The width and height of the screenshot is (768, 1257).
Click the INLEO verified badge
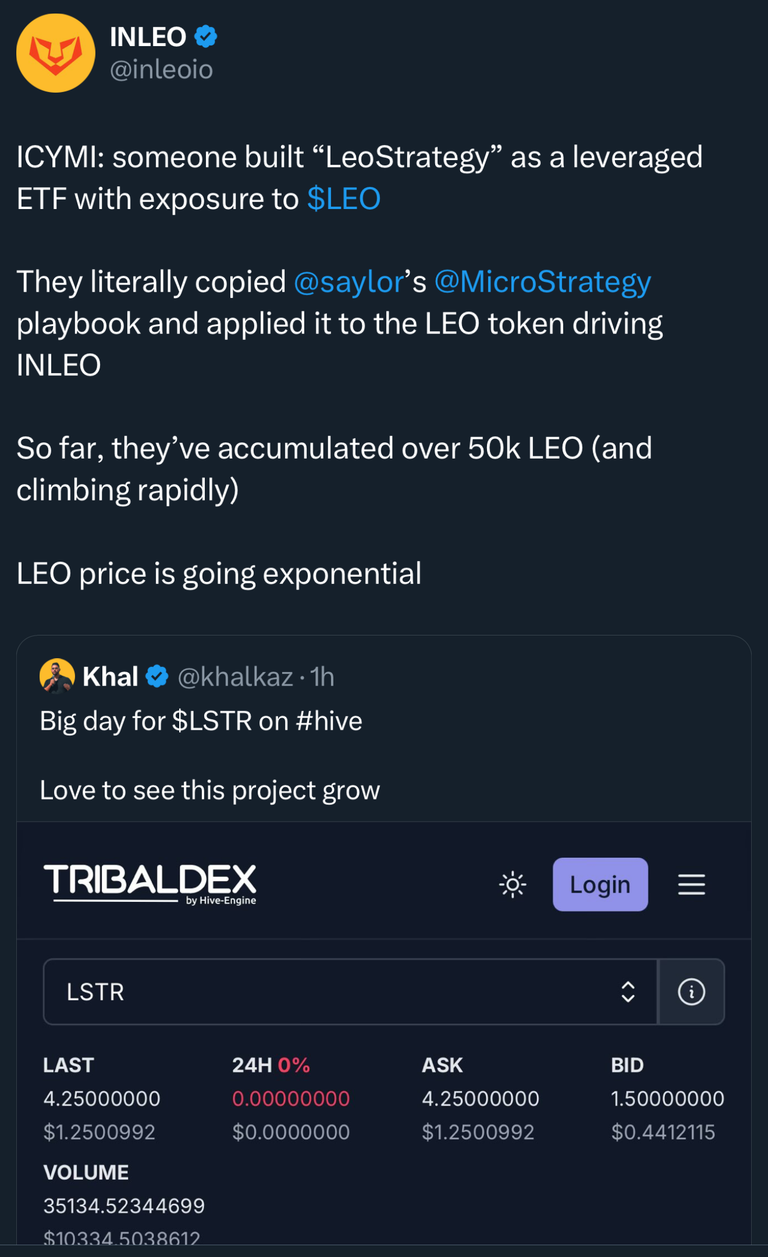point(206,37)
